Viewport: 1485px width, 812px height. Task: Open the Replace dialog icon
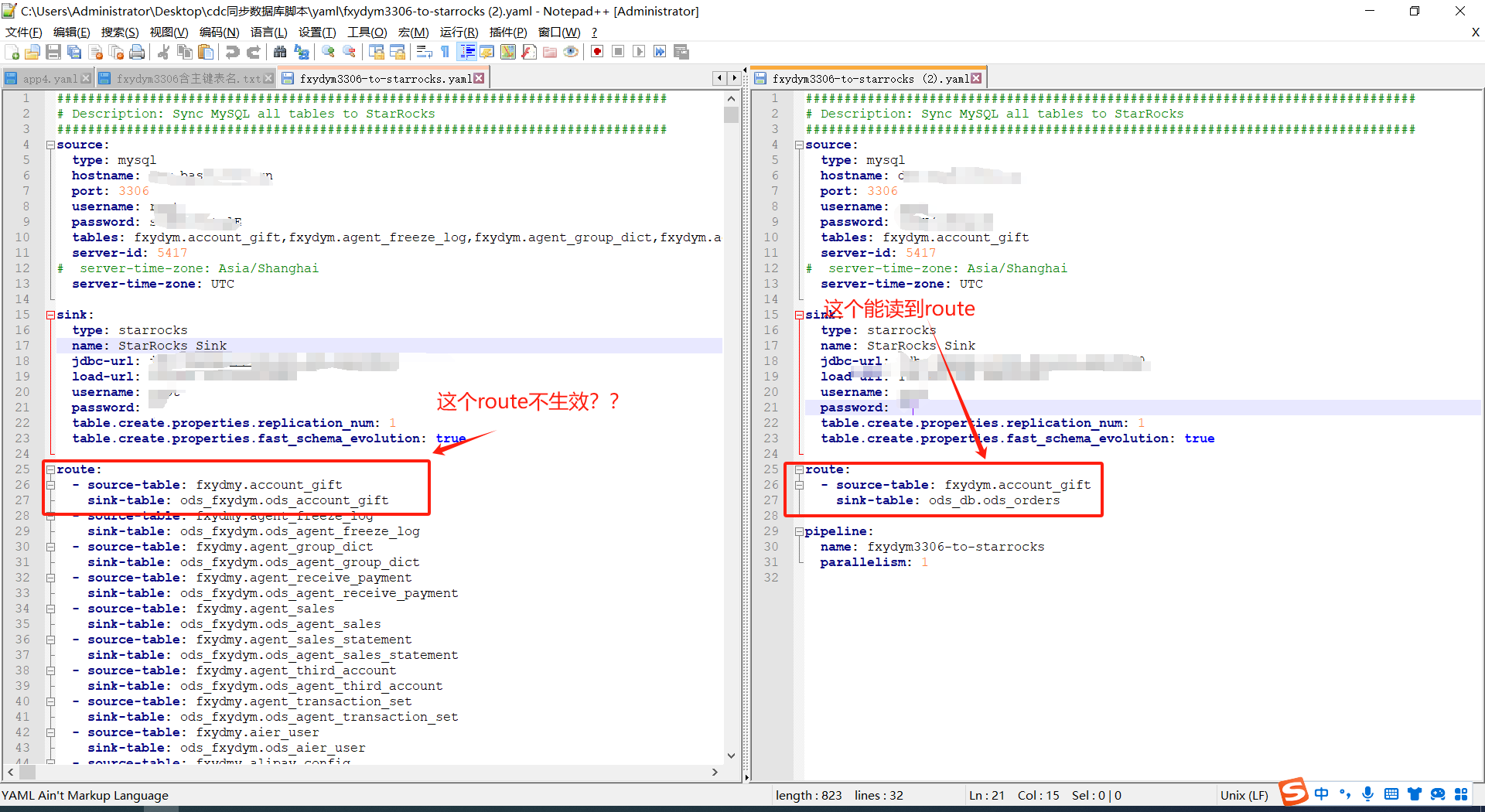[x=301, y=52]
